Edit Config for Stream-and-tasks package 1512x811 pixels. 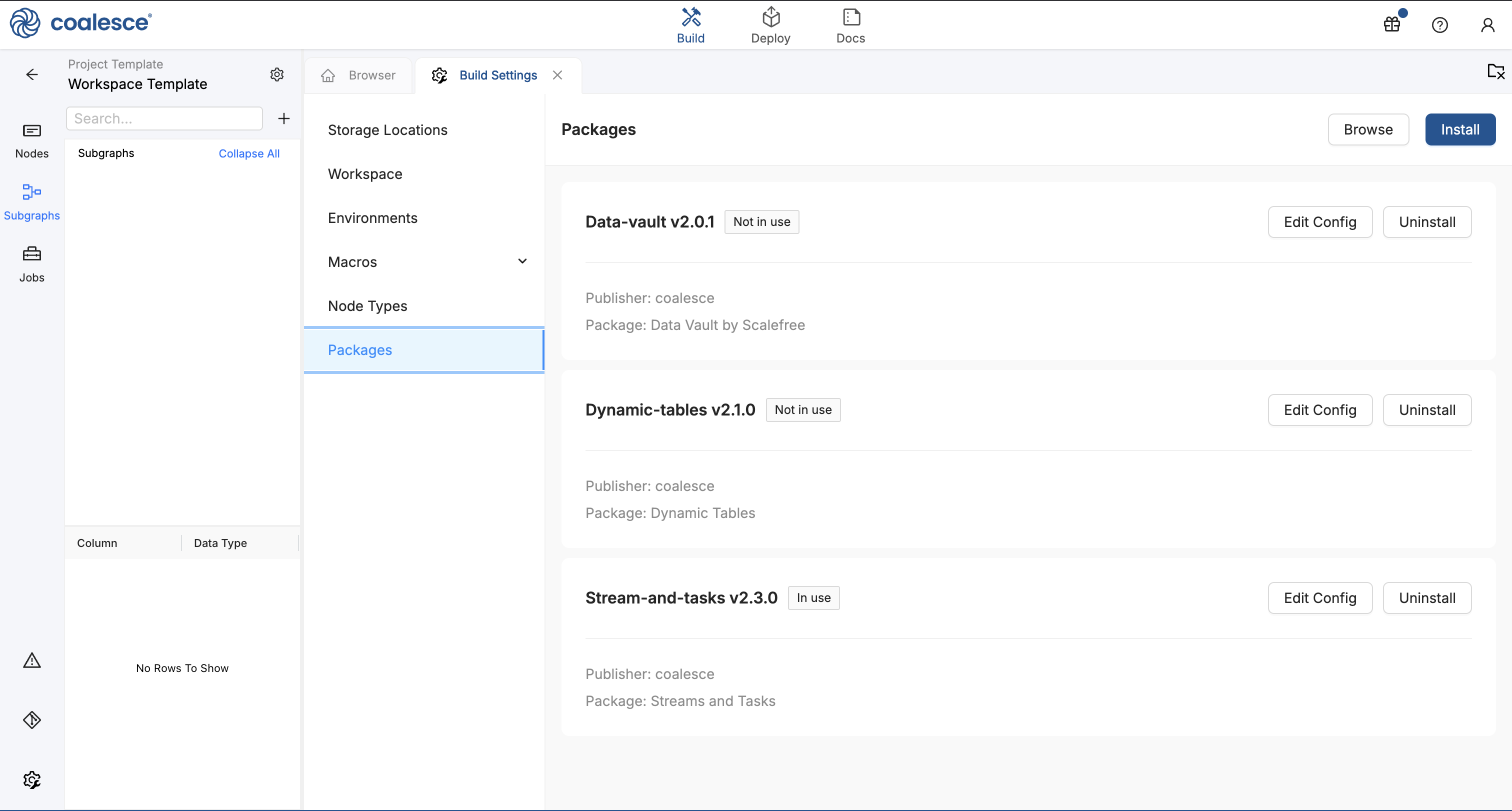click(1319, 598)
